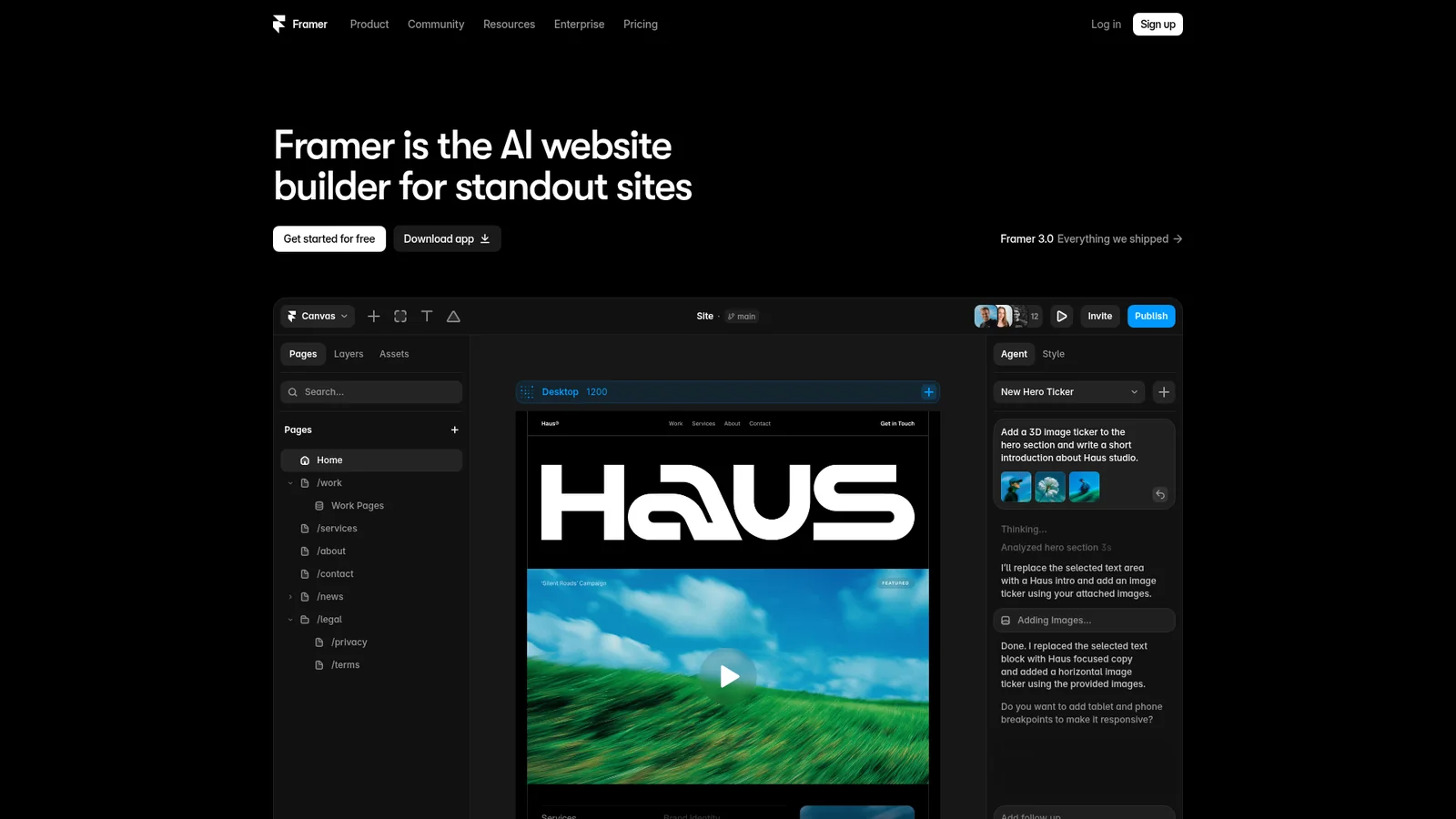Select the /legal folder row
This screenshot has width=1456, height=819.
click(x=371, y=620)
